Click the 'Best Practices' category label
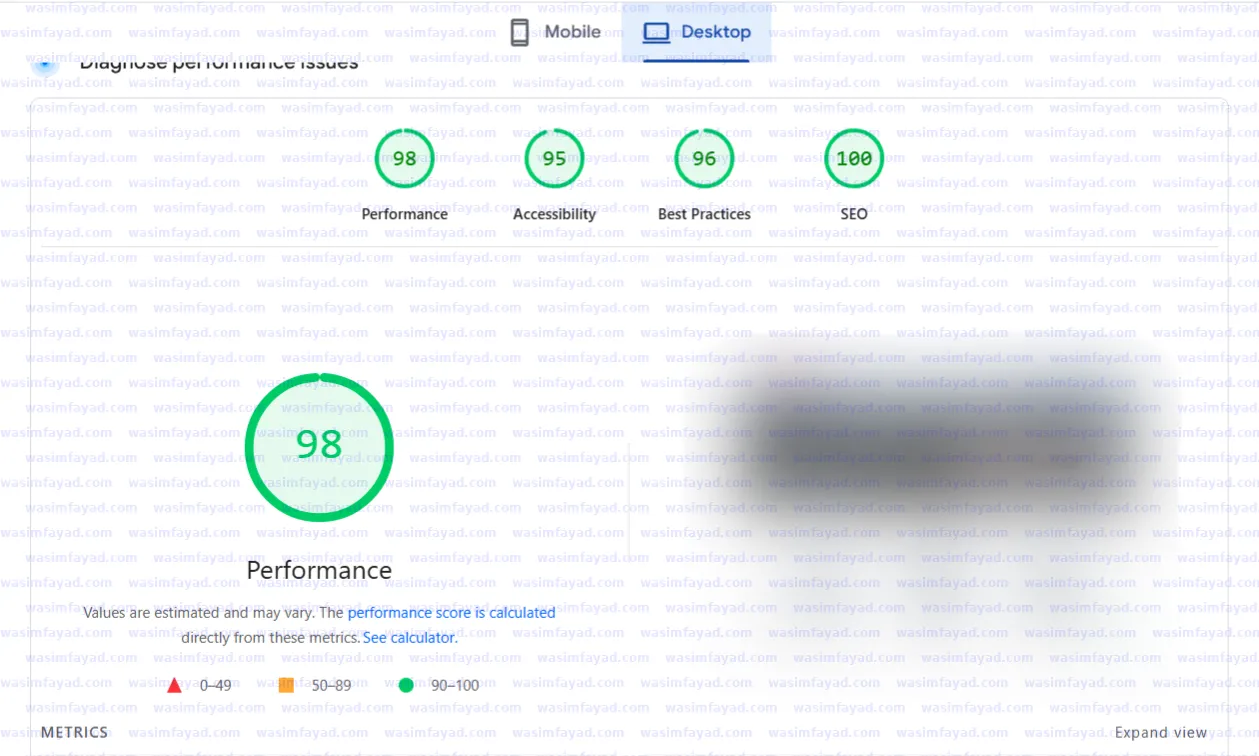Viewport: 1259px width, 756px height. click(704, 214)
